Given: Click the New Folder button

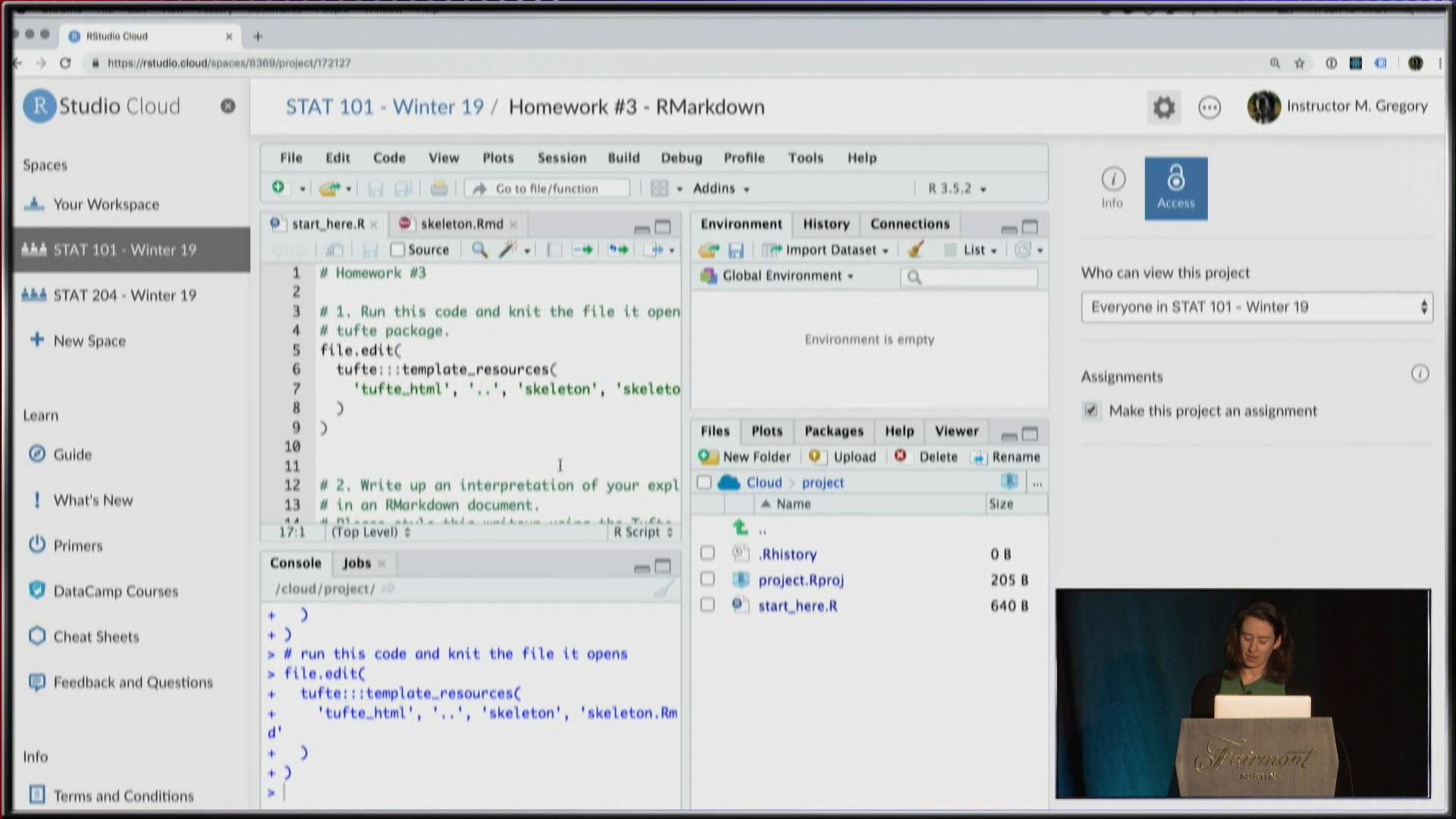Looking at the screenshot, I should point(745,457).
